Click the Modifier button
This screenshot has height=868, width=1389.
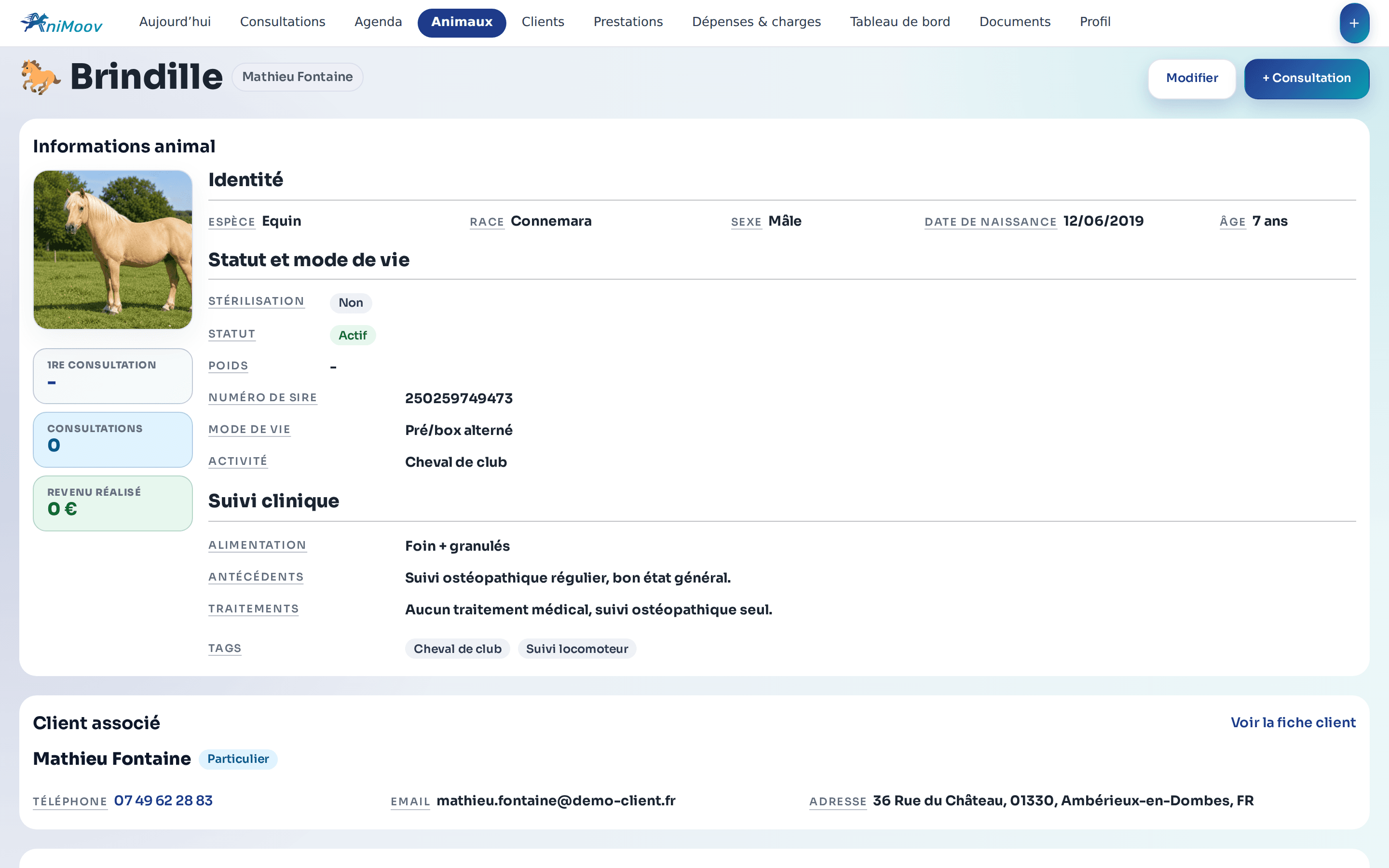[x=1192, y=78]
